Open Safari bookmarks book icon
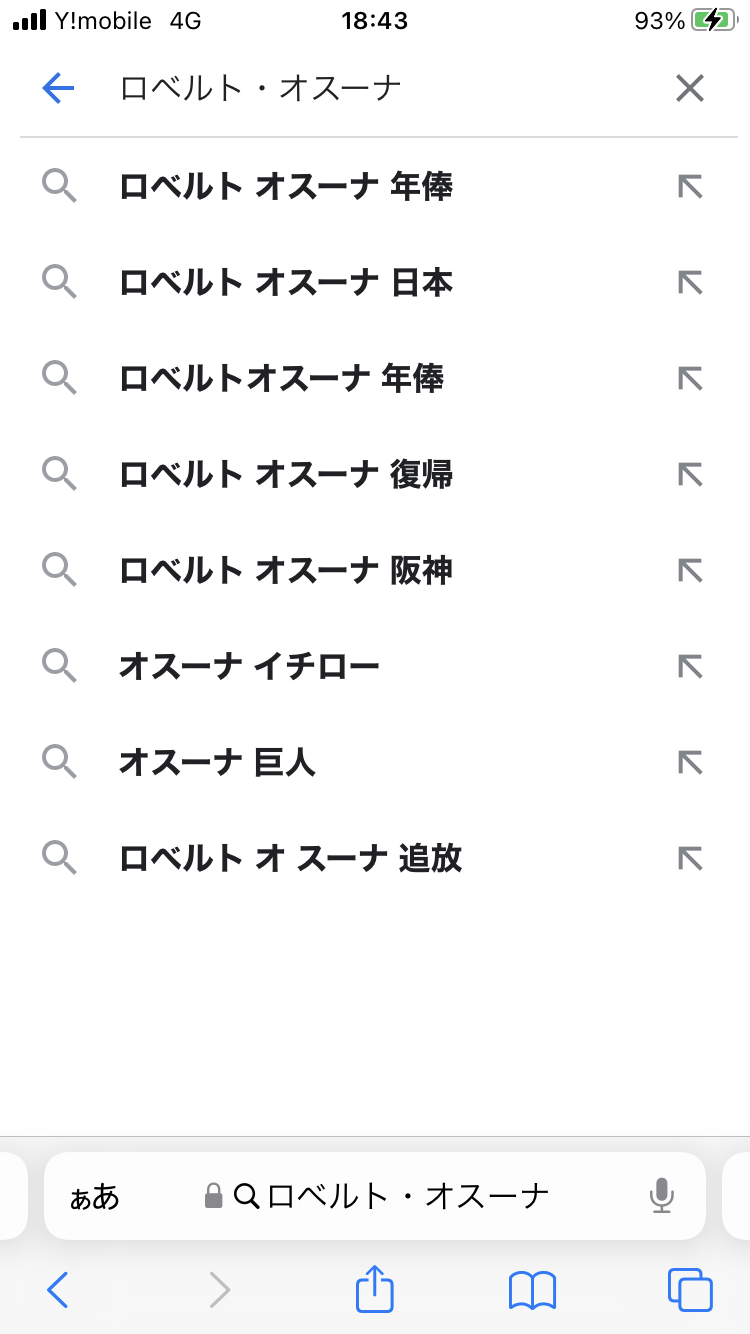 click(532, 1289)
